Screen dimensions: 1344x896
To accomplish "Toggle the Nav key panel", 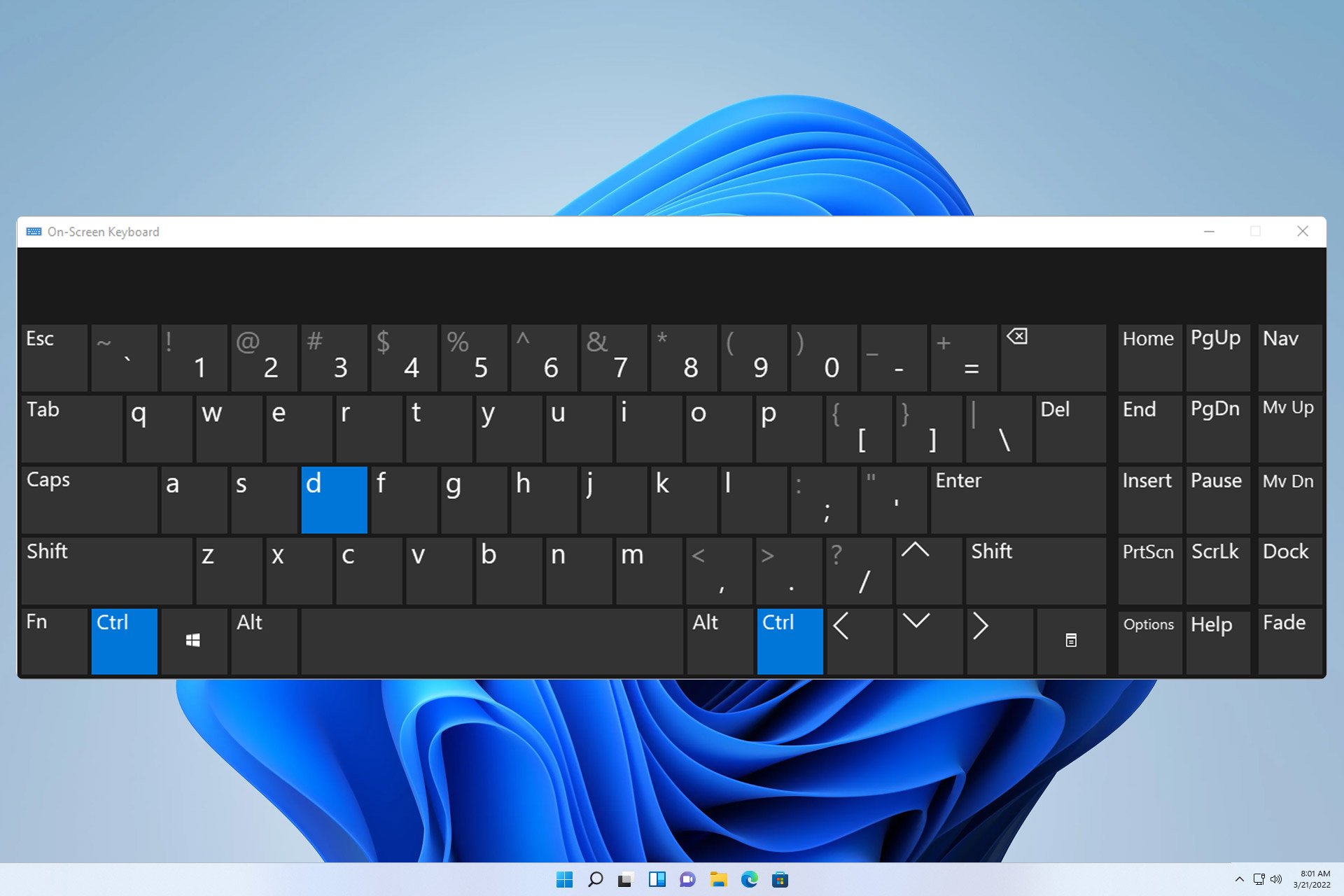I will pyautogui.click(x=1289, y=357).
